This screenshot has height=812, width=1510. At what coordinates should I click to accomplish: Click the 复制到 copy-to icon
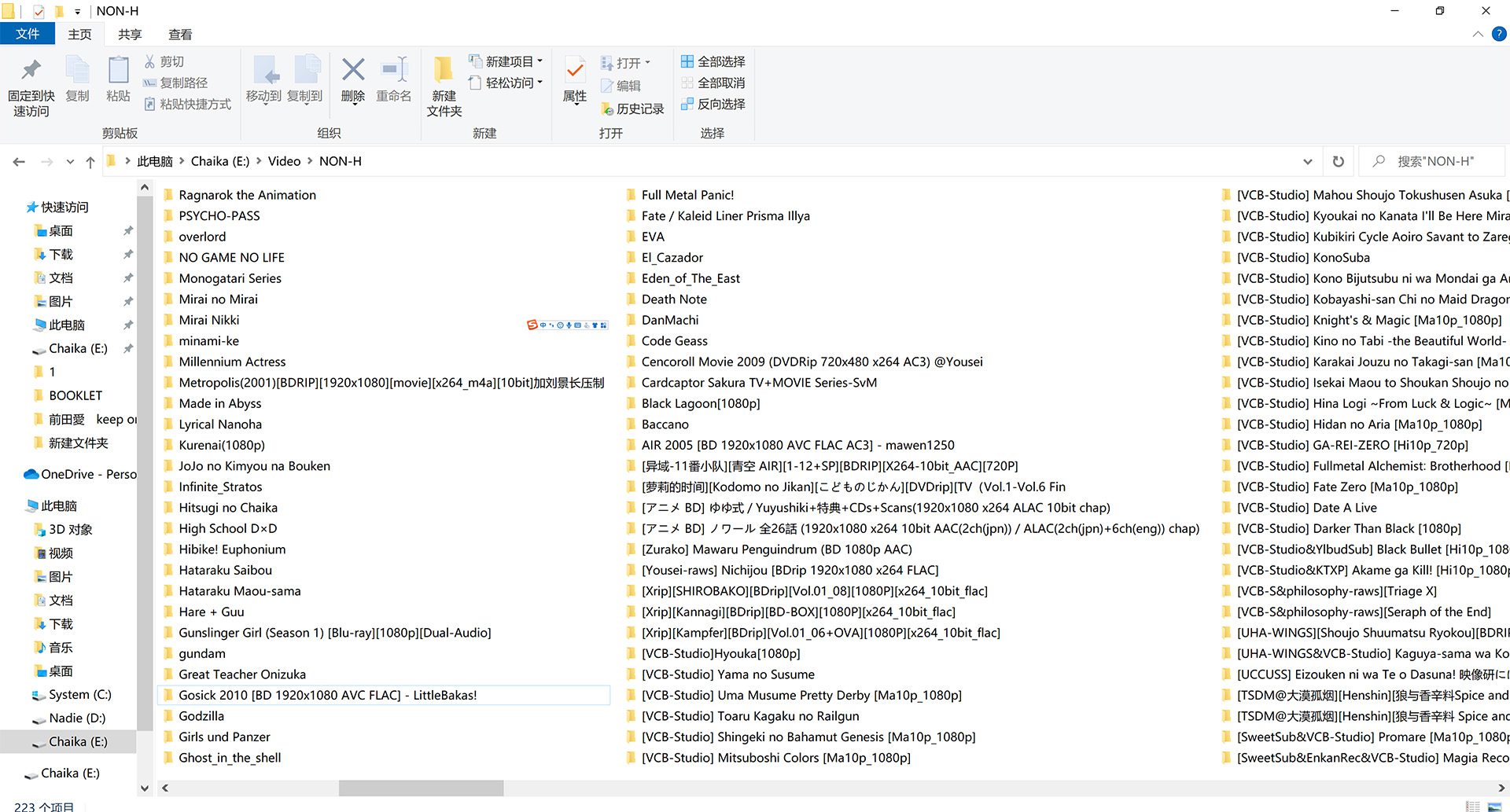(306, 70)
